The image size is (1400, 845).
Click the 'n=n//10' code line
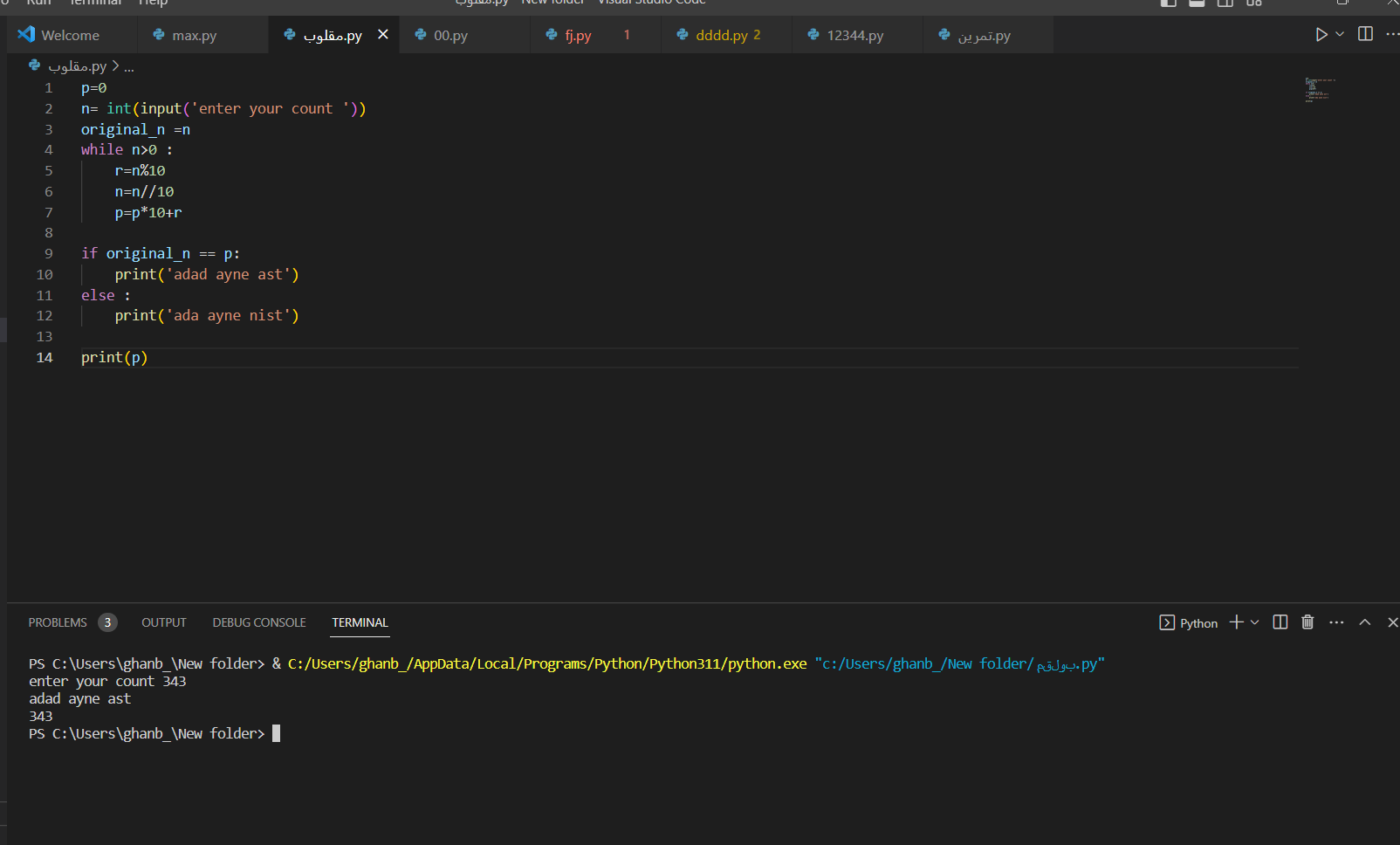(x=144, y=192)
